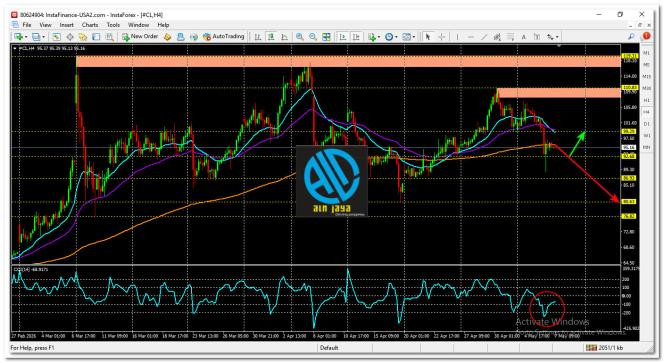The width and height of the screenshot is (664, 363).
Task: Open the Charts menu
Action: pos(90,25)
